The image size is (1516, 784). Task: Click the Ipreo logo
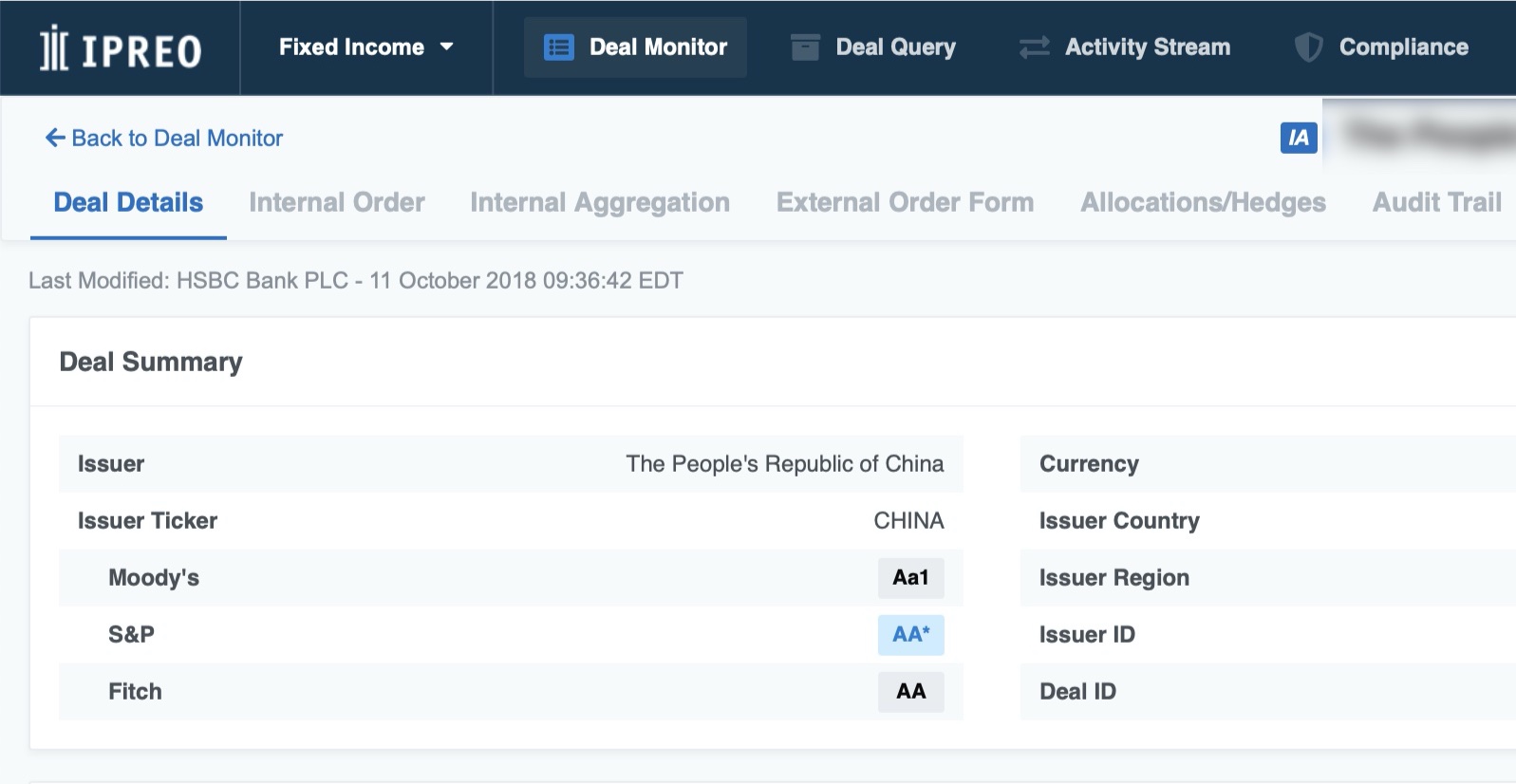tap(120, 49)
